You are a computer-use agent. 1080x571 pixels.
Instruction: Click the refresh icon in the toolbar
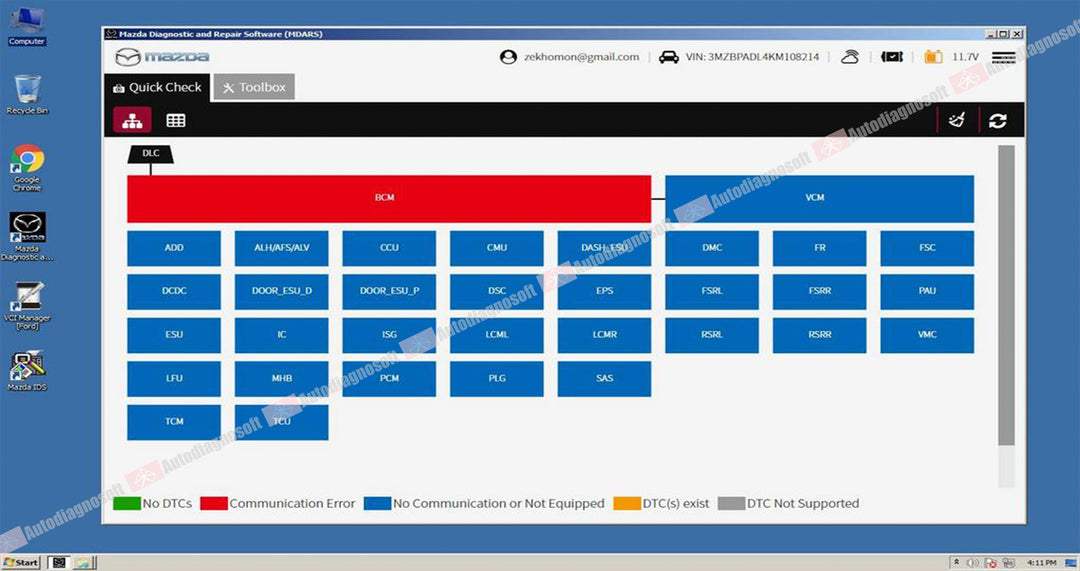point(997,121)
